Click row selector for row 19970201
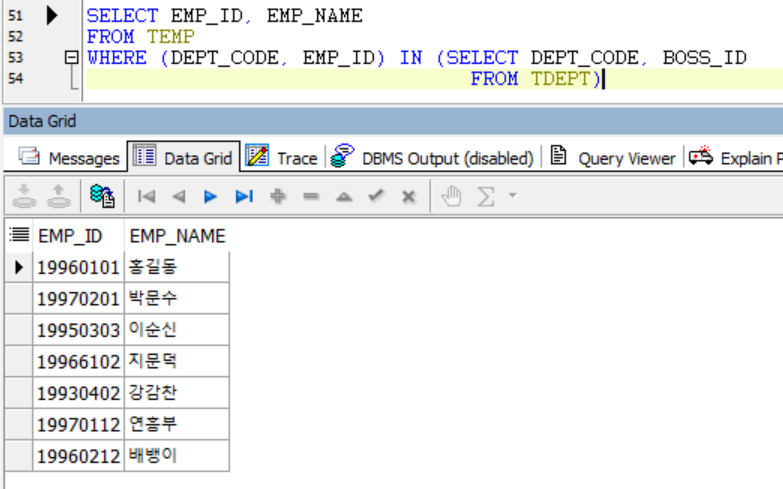Viewport: 783px width, 489px height. (19, 299)
